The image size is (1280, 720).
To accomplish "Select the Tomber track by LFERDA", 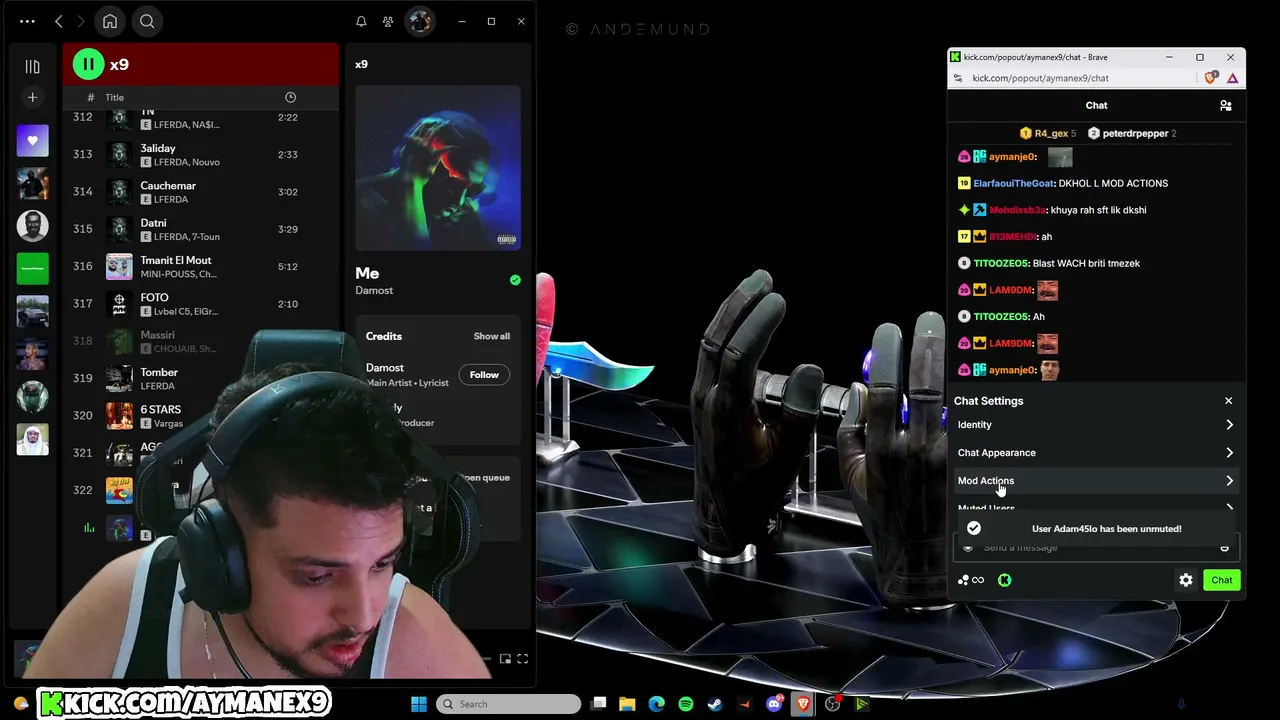I will [200, 378].
